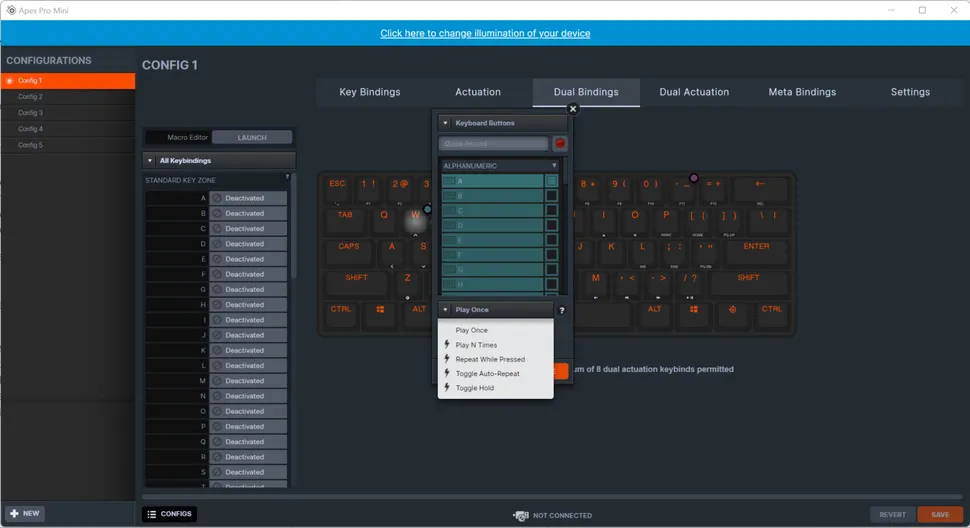Screen dimensions: 970x528
Task: Select Config 5 in configurations list
Action: pyautogui.click(x=68, y=145)
